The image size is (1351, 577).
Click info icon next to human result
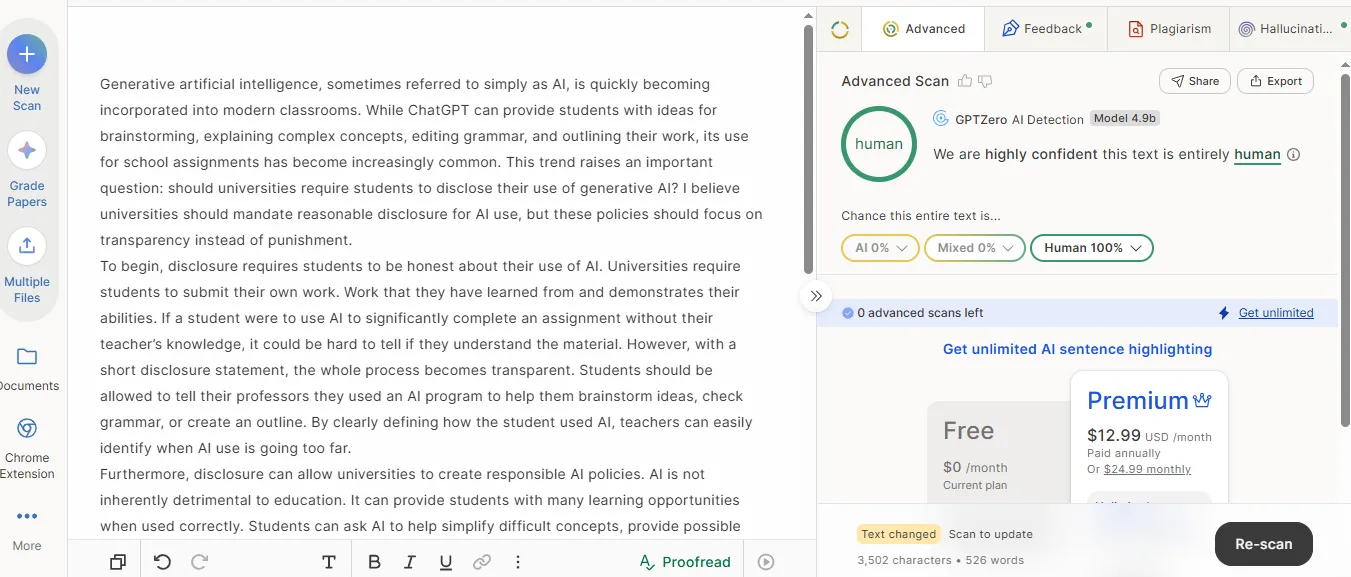1294,155
